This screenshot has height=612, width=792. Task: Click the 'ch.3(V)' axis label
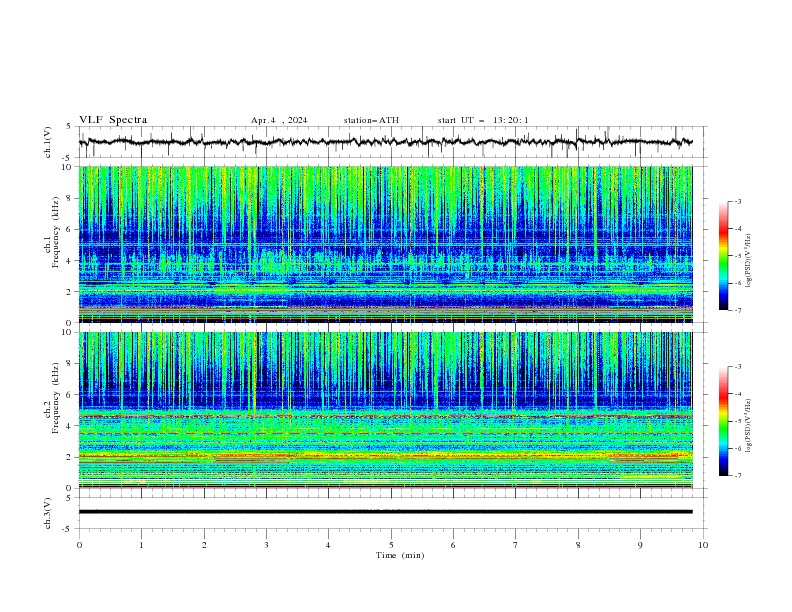click(48, 513)
